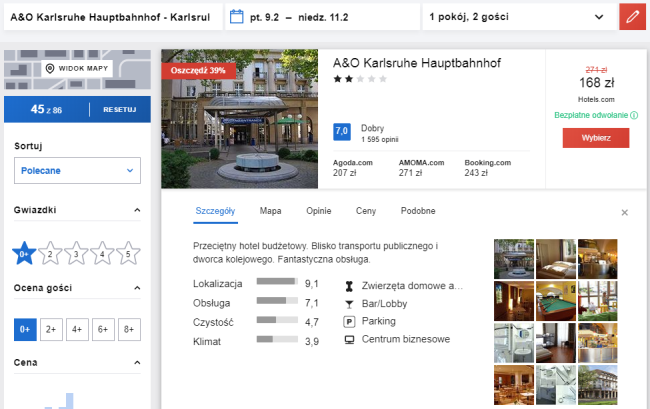650x409 pixels.
Task: Open the pool table room thumbnail
Action: click(556, 301)
